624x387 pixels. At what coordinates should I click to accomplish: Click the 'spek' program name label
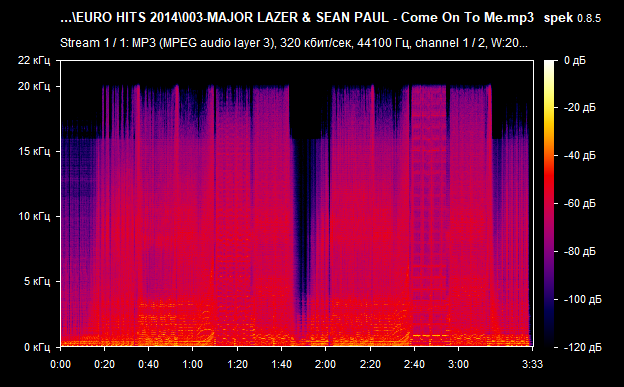[x=558, y=18]
